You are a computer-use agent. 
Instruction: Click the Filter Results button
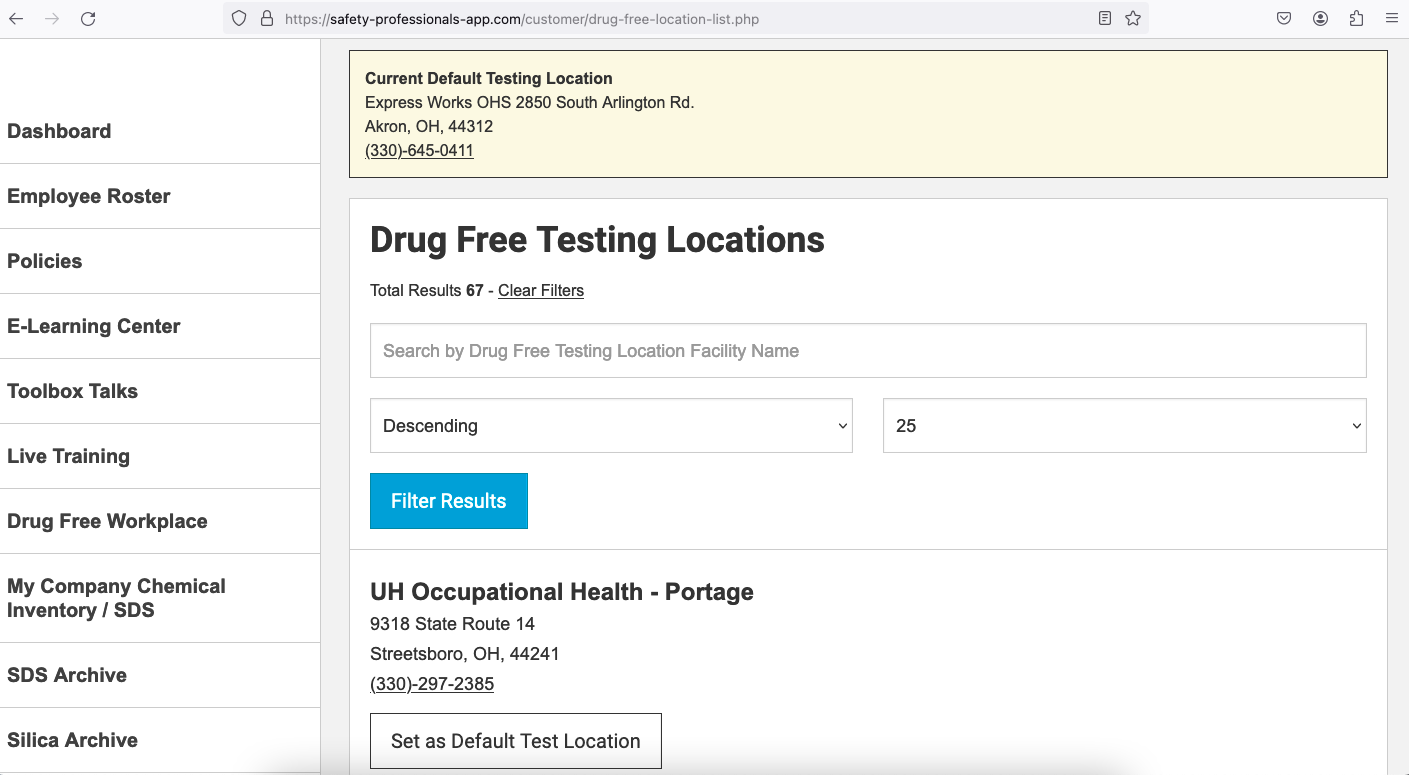449,501
